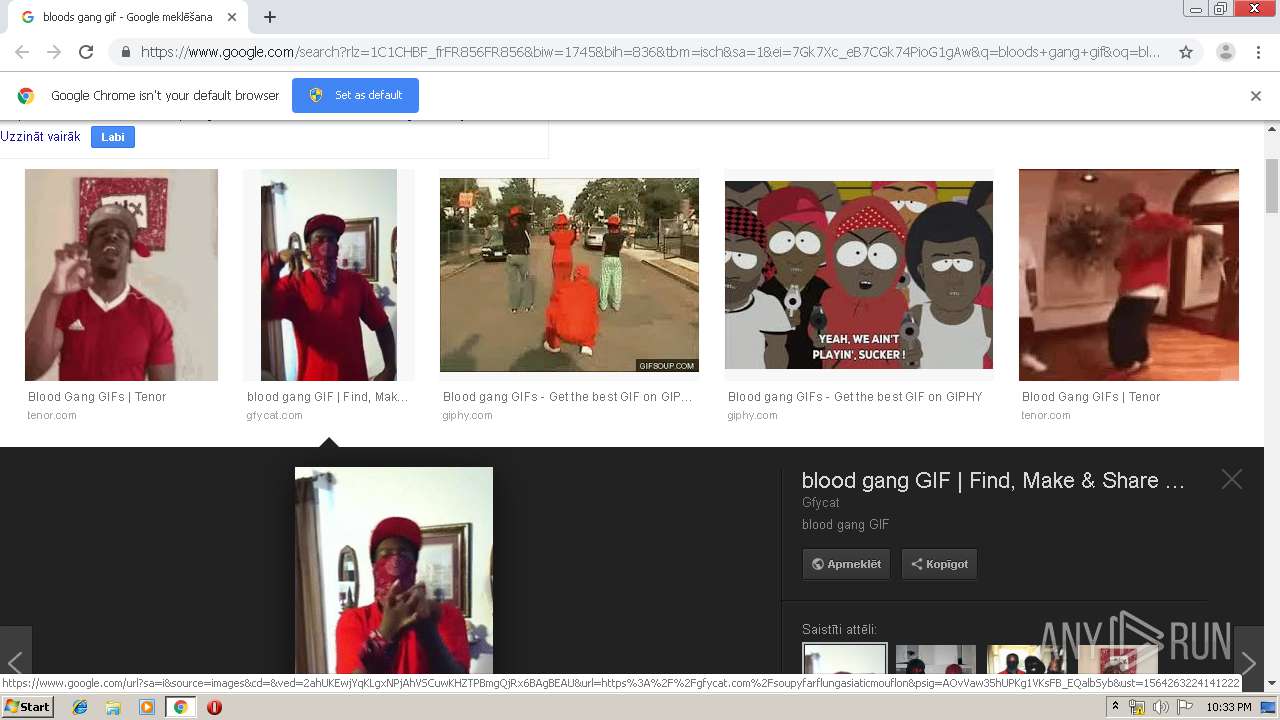This screenshot has height=720, width=1280.
Task: Open volume control in tray
Action: pos(1160,707)
